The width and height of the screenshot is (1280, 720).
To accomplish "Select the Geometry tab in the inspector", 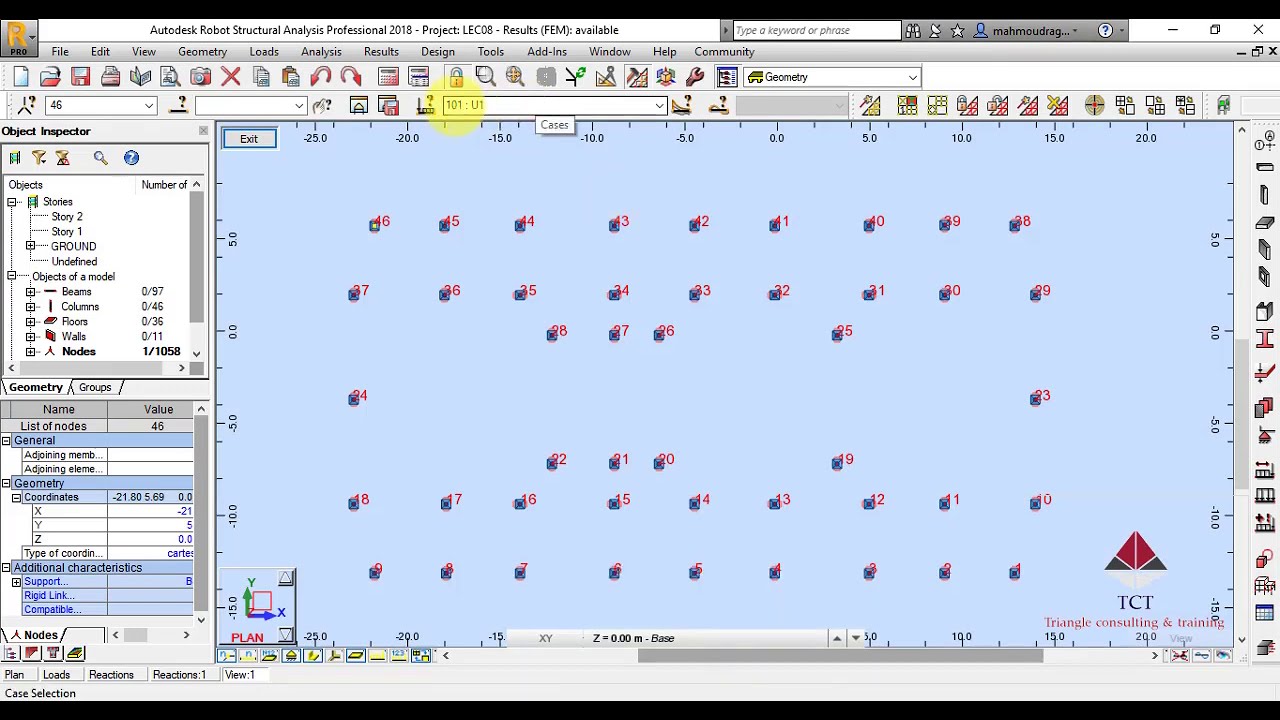I will coord(36,387).
